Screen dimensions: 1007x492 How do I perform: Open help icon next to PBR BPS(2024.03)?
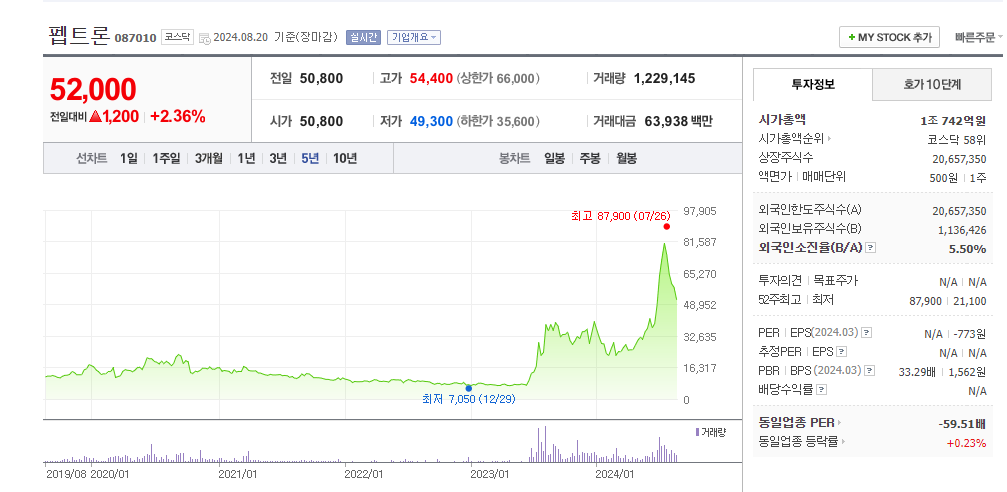tap(870, 371)
